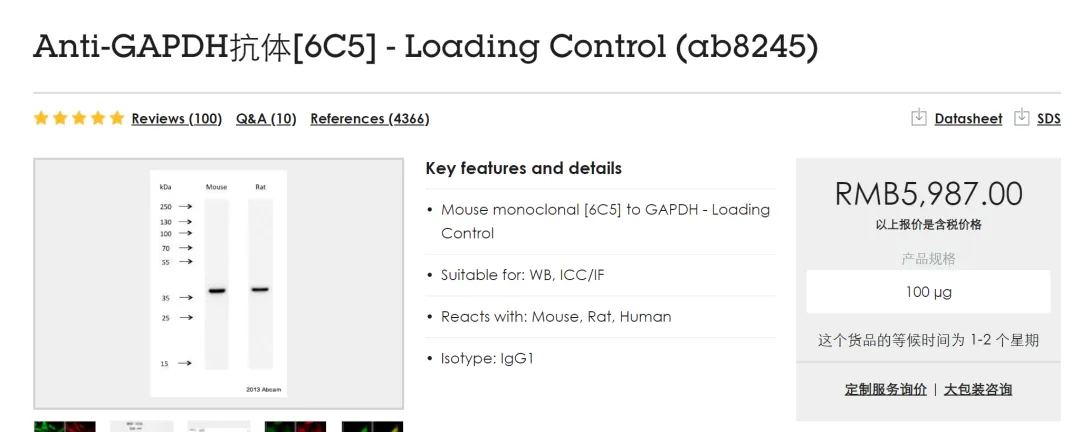The image size is (1080, 432).
Task: Open the Reviews (100) link
Action: [176, 119]
